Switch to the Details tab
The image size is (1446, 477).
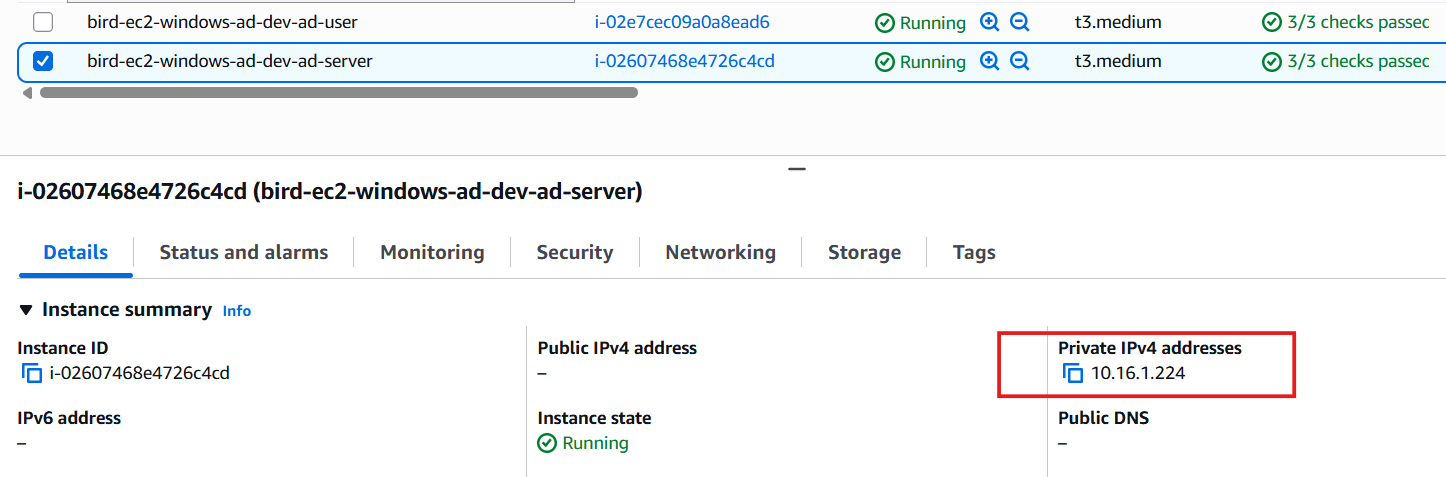[76, 252]
